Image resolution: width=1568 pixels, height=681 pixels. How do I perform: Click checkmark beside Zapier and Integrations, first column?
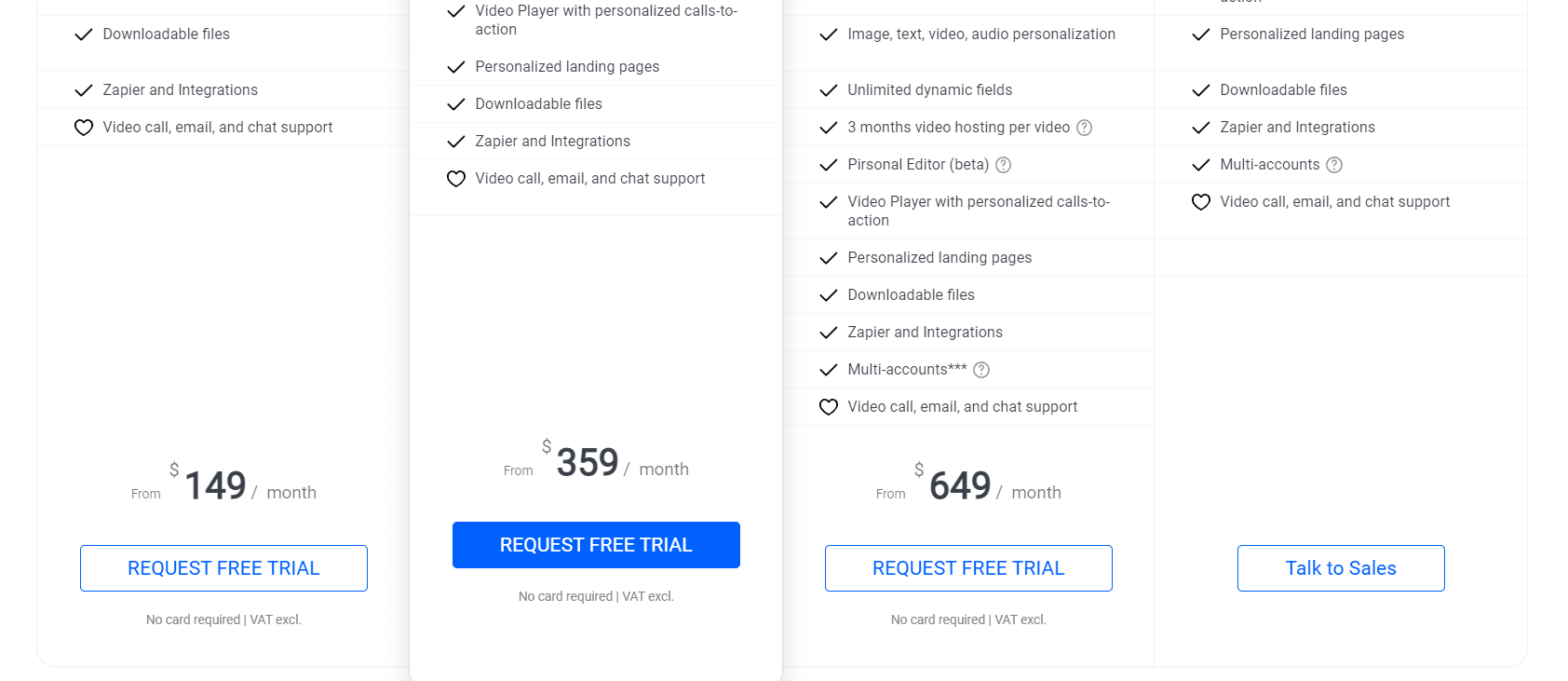click(83, 89)
